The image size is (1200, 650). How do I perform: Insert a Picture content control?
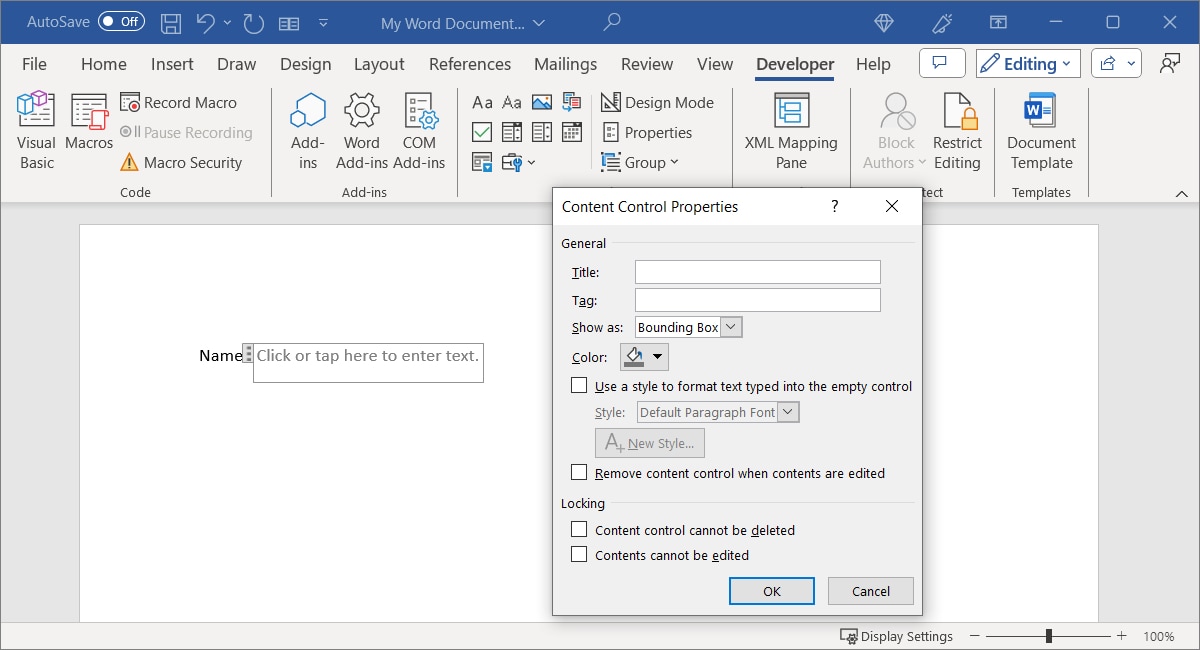pos(541,102)
